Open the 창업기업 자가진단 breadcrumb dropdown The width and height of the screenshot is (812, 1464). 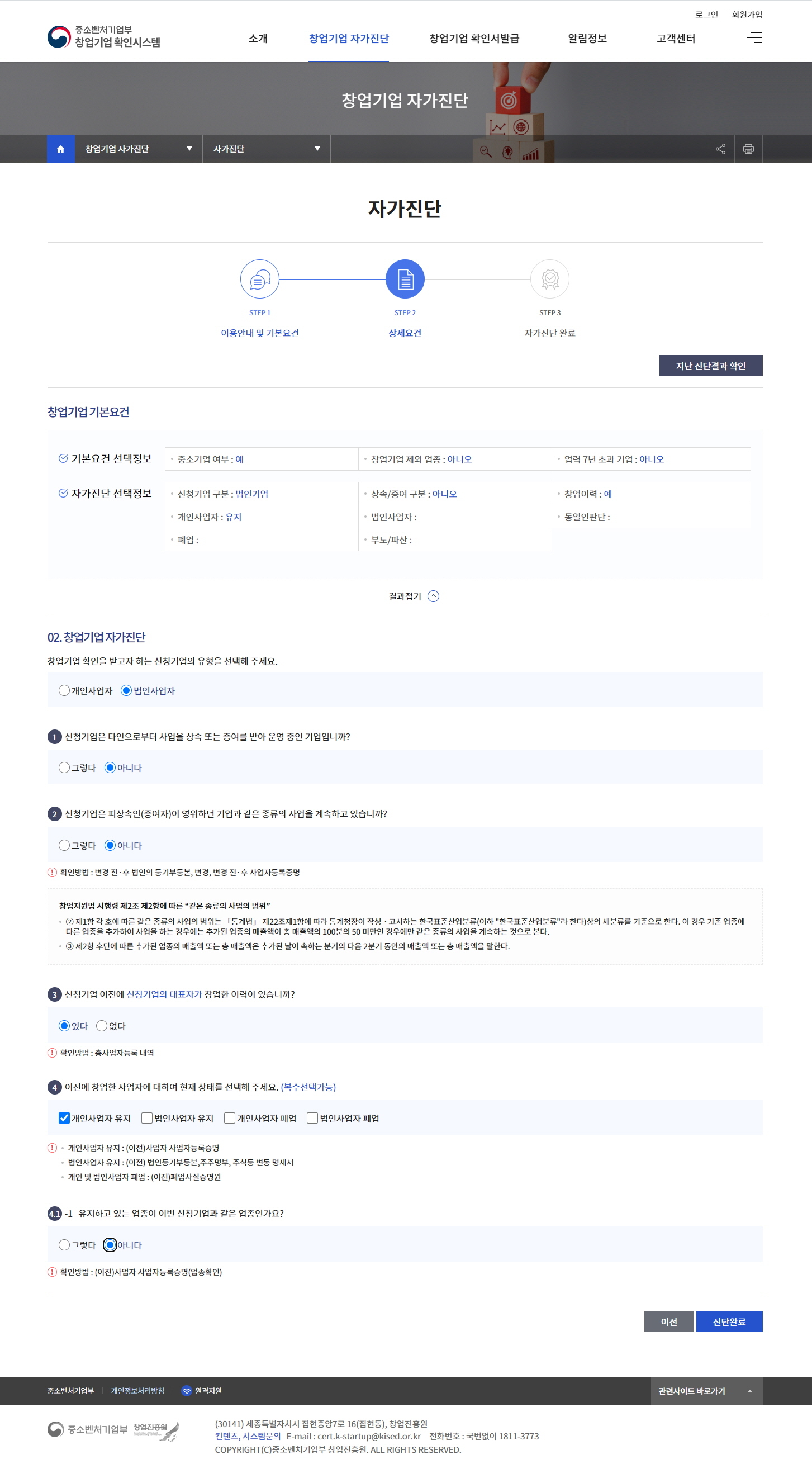(x=139, y=149)
